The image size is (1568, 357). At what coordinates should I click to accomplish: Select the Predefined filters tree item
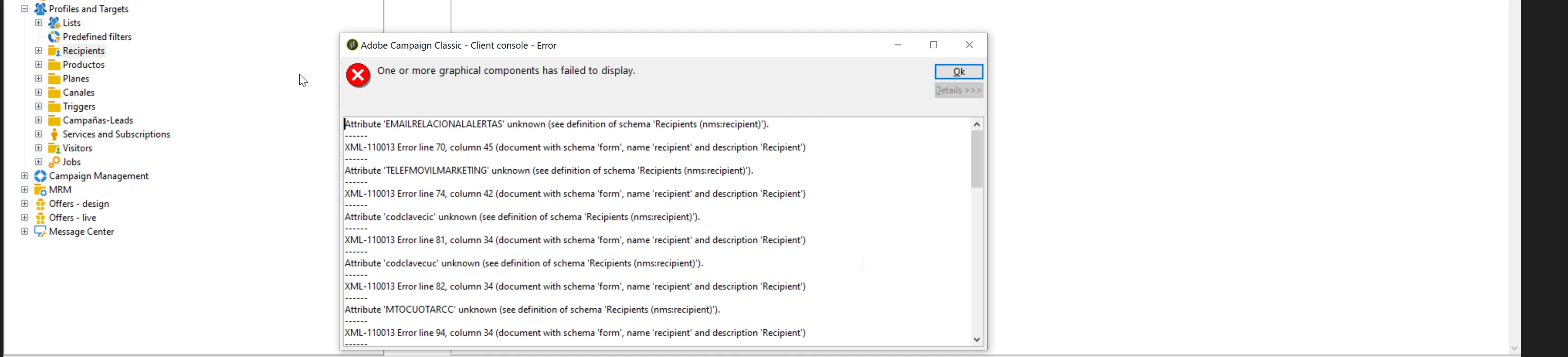point(97,37)
